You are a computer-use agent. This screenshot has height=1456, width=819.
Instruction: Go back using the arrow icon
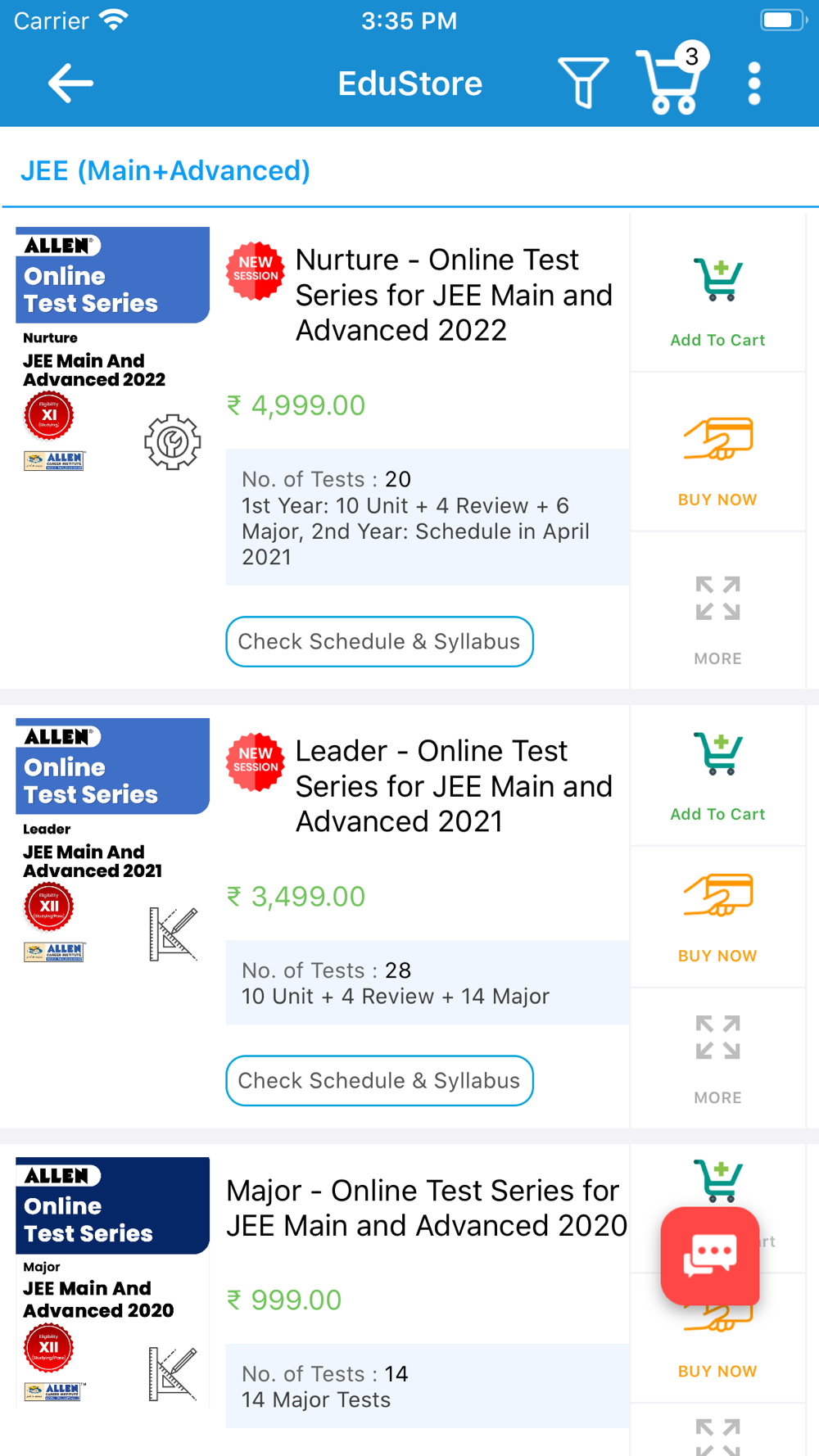point(70,83)
